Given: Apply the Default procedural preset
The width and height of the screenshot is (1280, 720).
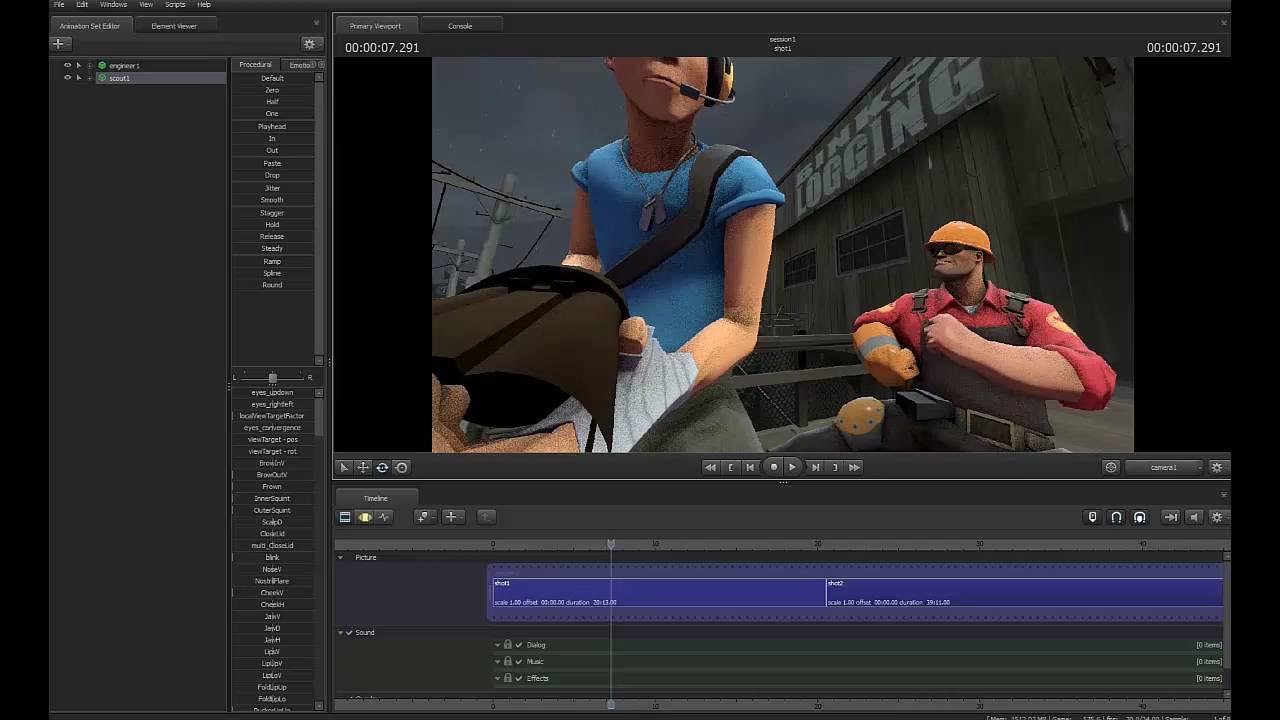Looking at the screenshot, I should click(x=272, y=78).
